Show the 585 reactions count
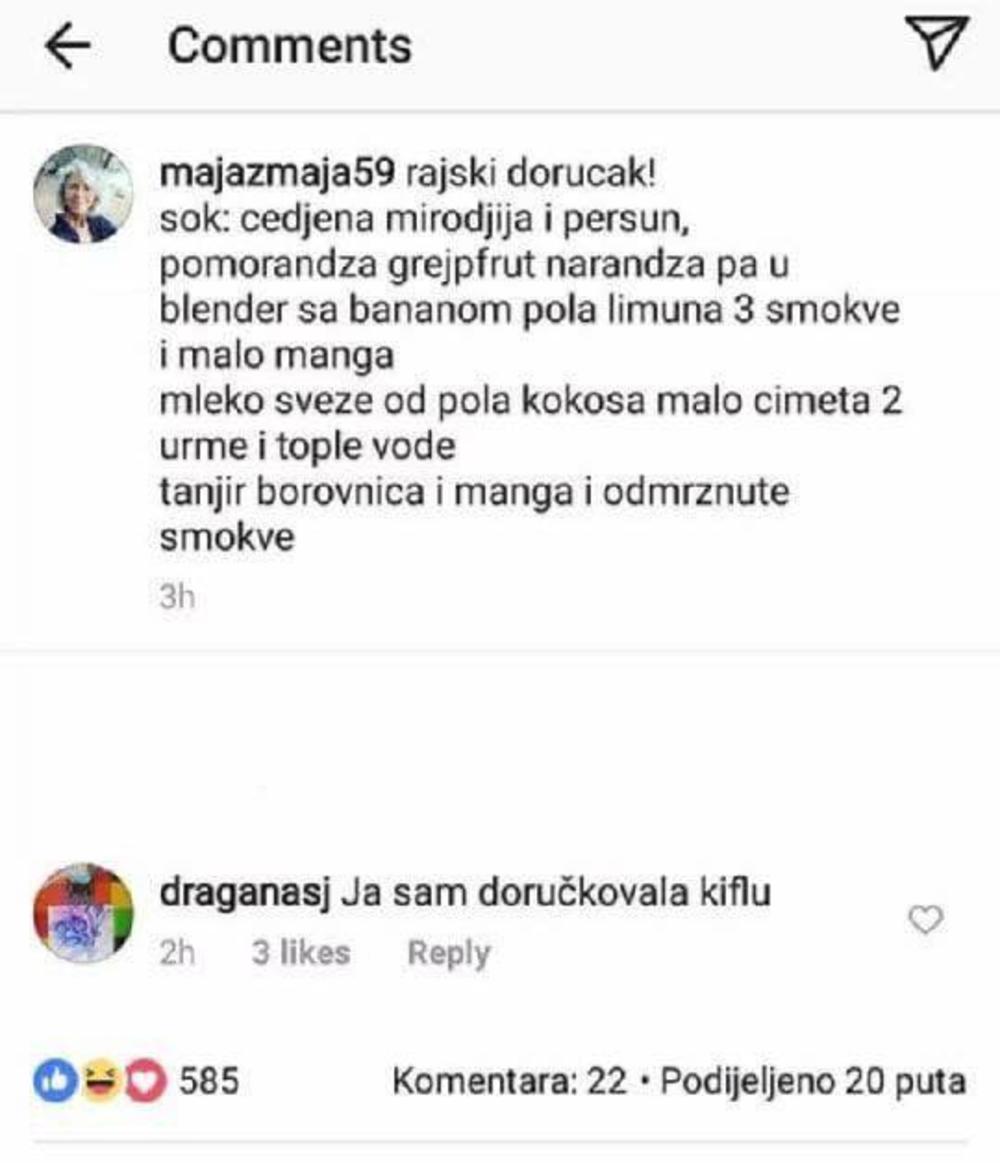The width and height of the screenshot is (1000, 1163). [209, 1081]
